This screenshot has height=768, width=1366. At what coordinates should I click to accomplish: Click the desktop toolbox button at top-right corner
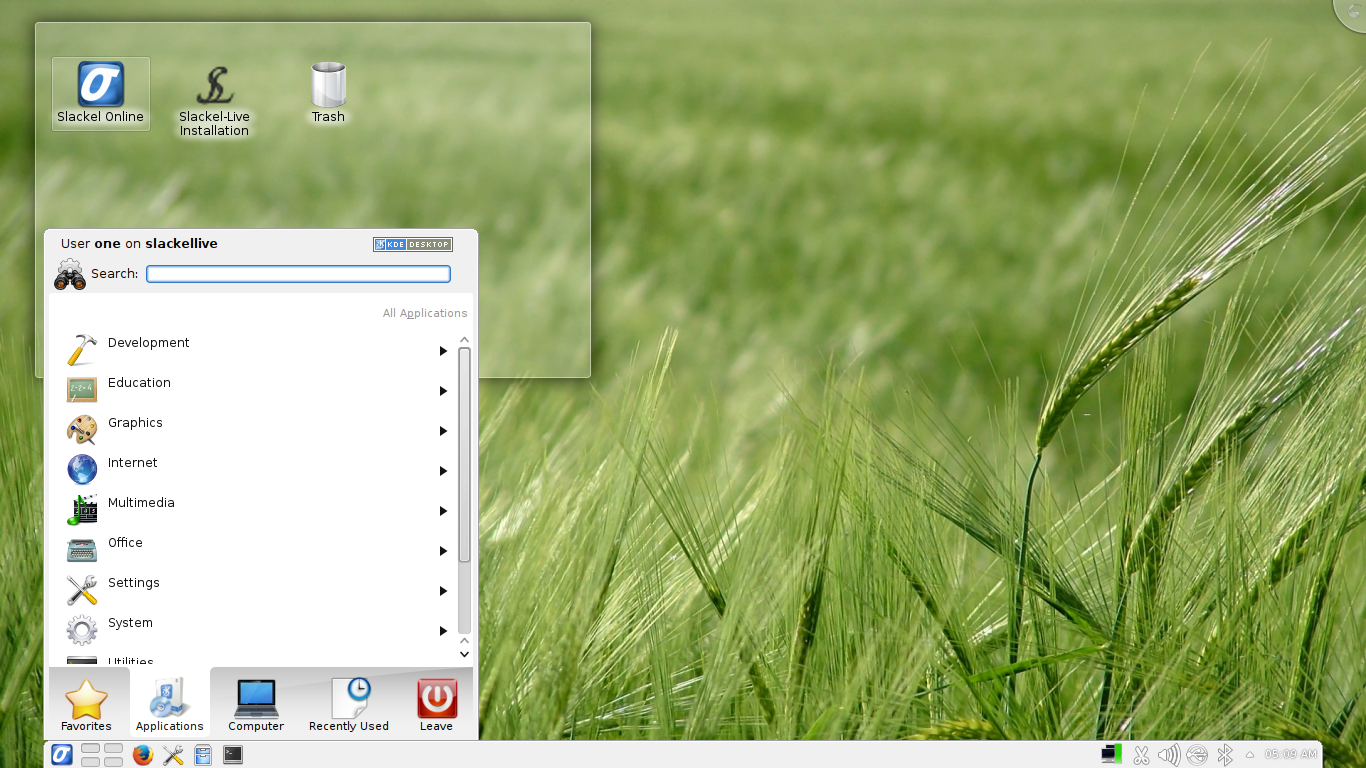pyautogui.click(x=1354, y=11)
